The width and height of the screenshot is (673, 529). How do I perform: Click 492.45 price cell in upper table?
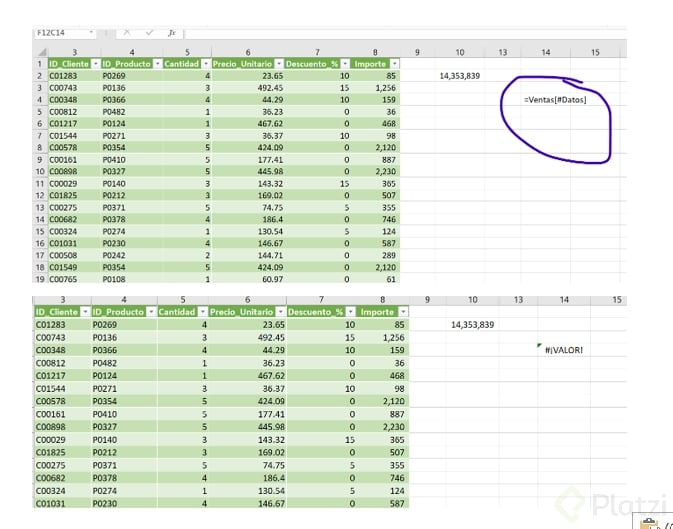(248, 88)
